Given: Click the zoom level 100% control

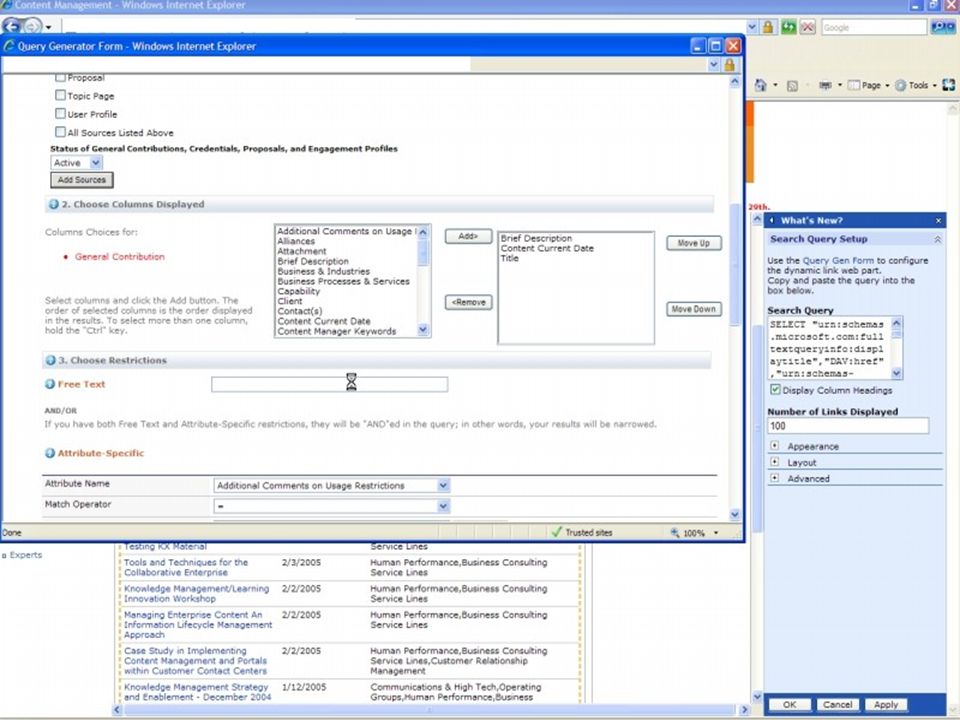Looking at the screenshot, I should pos(694,533).
